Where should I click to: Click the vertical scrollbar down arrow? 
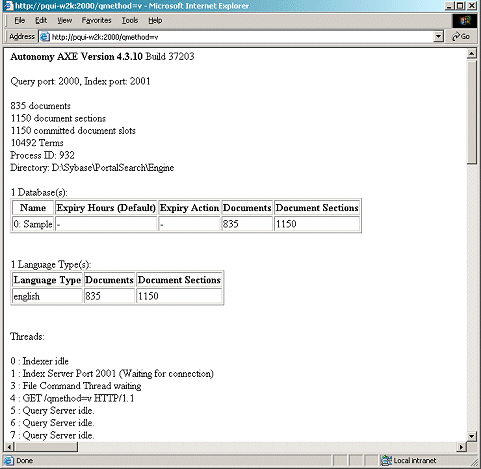[472, 436]
